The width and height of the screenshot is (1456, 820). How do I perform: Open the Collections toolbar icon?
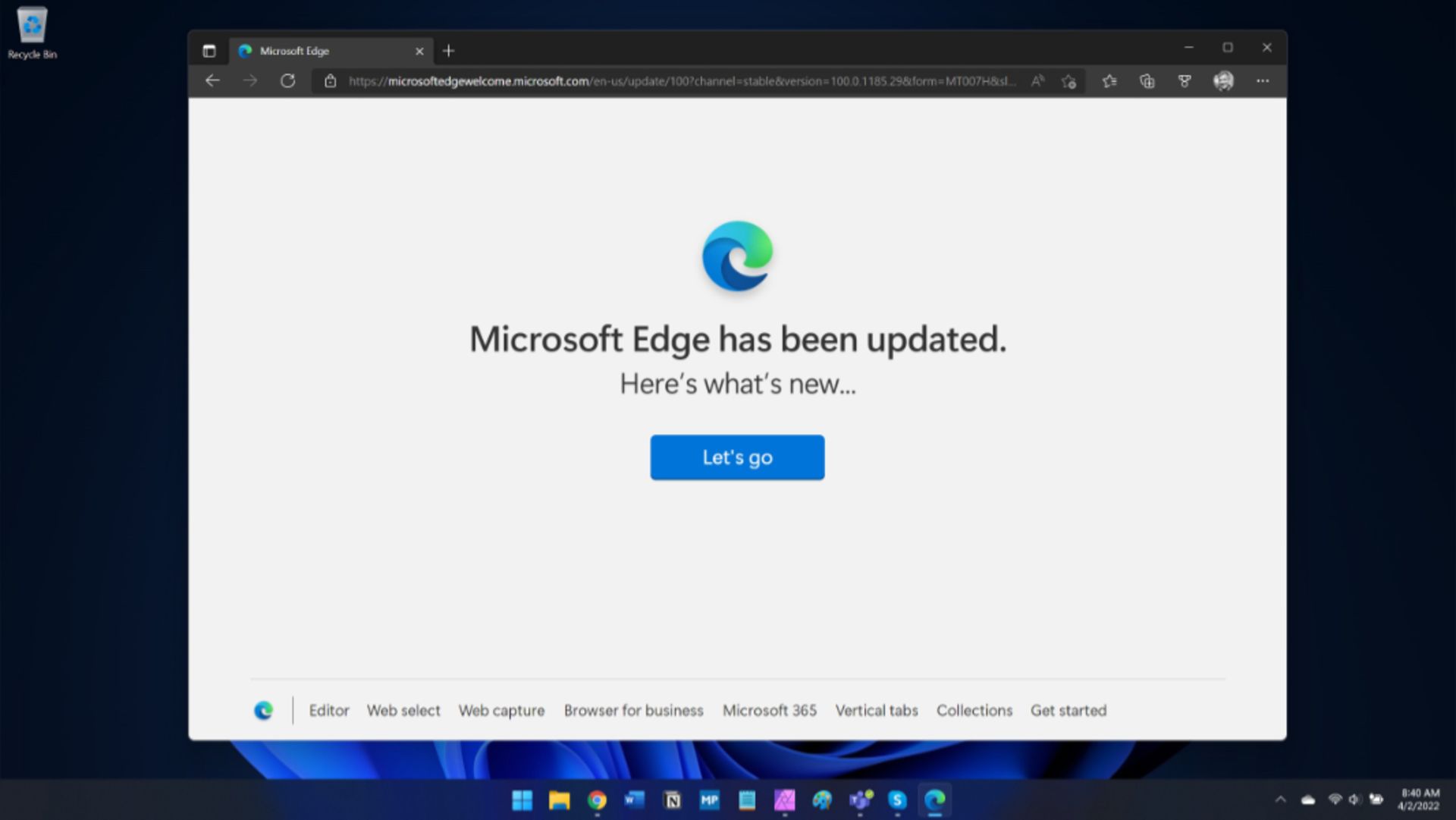(x=1147, y=81)
